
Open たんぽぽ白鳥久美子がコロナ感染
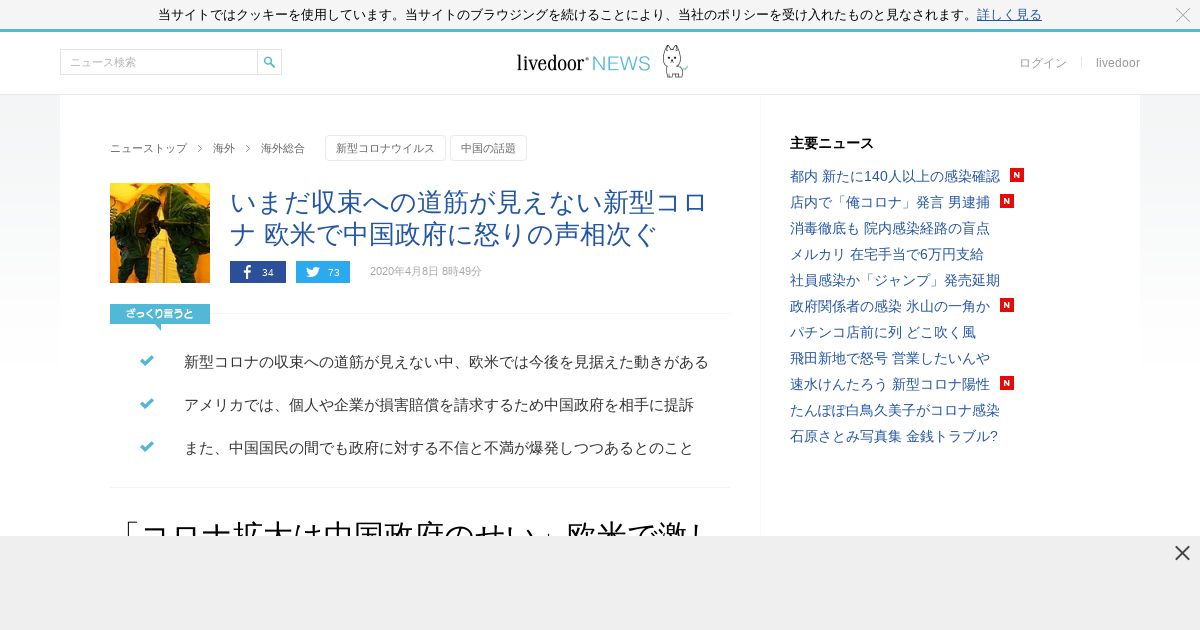click(x=895, y=410)
